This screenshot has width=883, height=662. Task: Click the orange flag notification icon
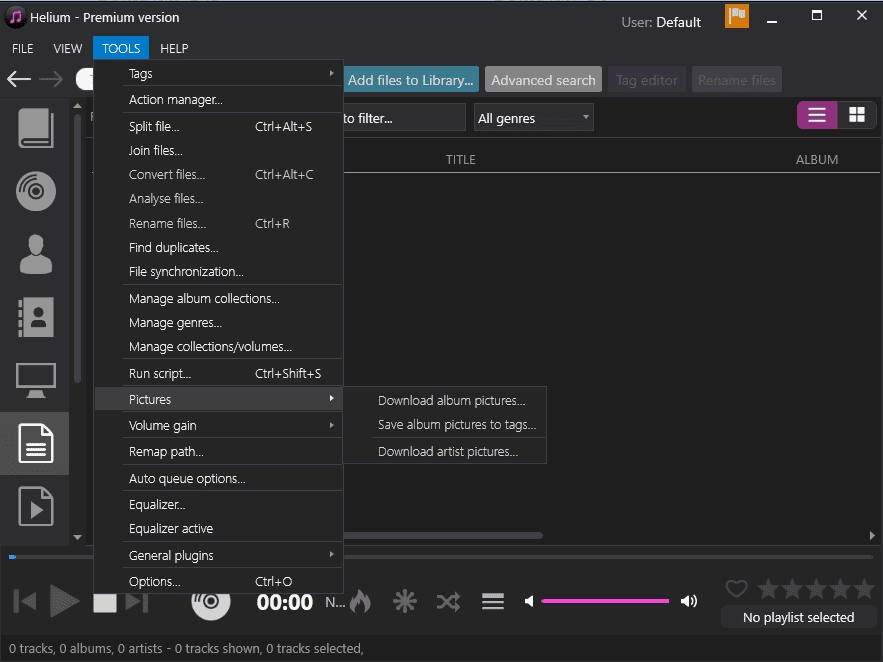tap(737, 16)
